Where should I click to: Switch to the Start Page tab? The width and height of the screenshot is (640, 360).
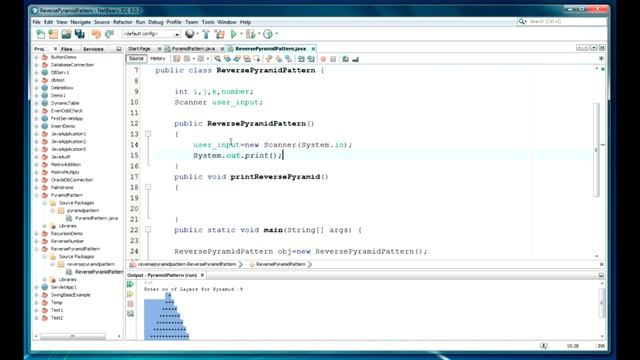(140, 49)
